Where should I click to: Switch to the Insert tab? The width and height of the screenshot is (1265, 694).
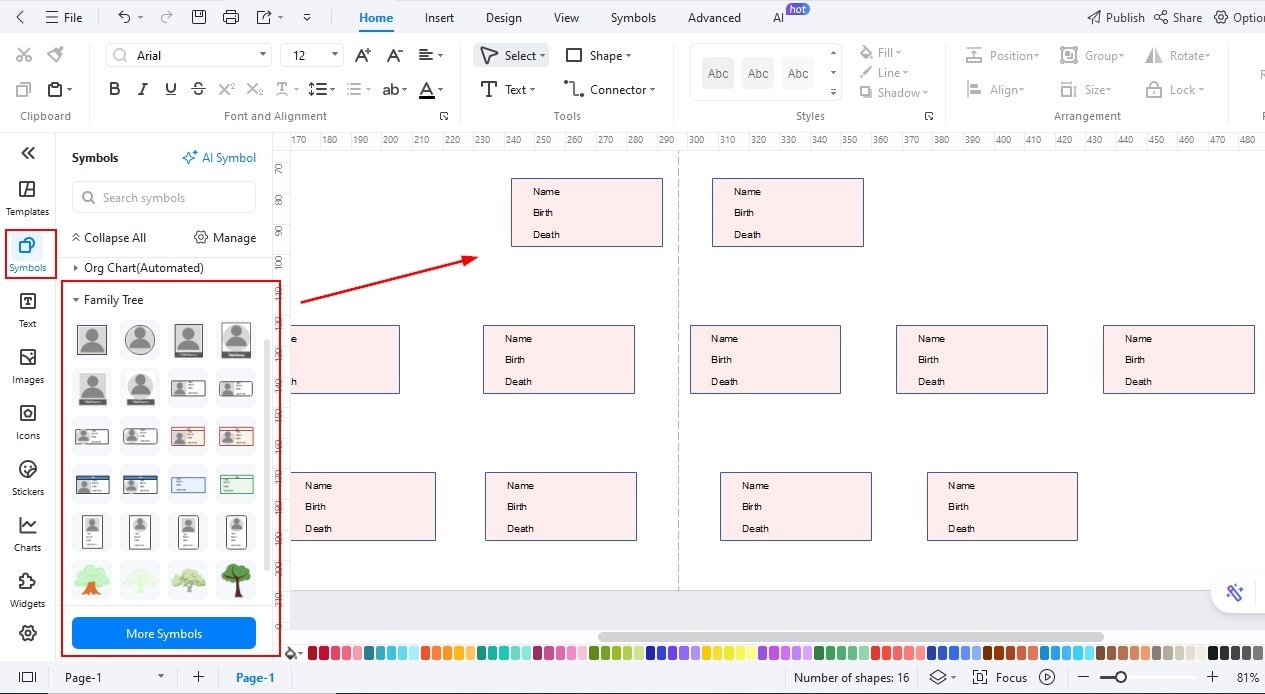tap(439, 17)
